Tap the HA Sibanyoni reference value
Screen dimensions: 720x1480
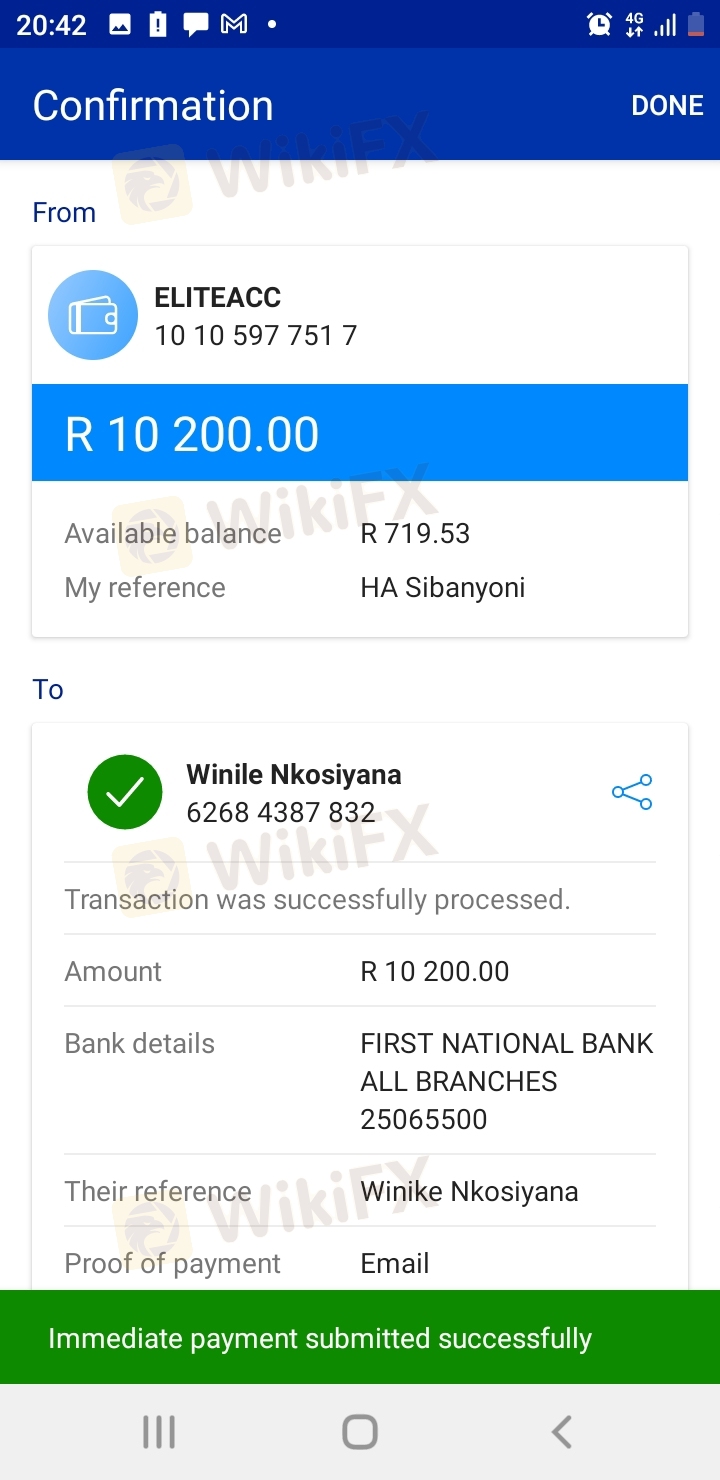point(443,587)
